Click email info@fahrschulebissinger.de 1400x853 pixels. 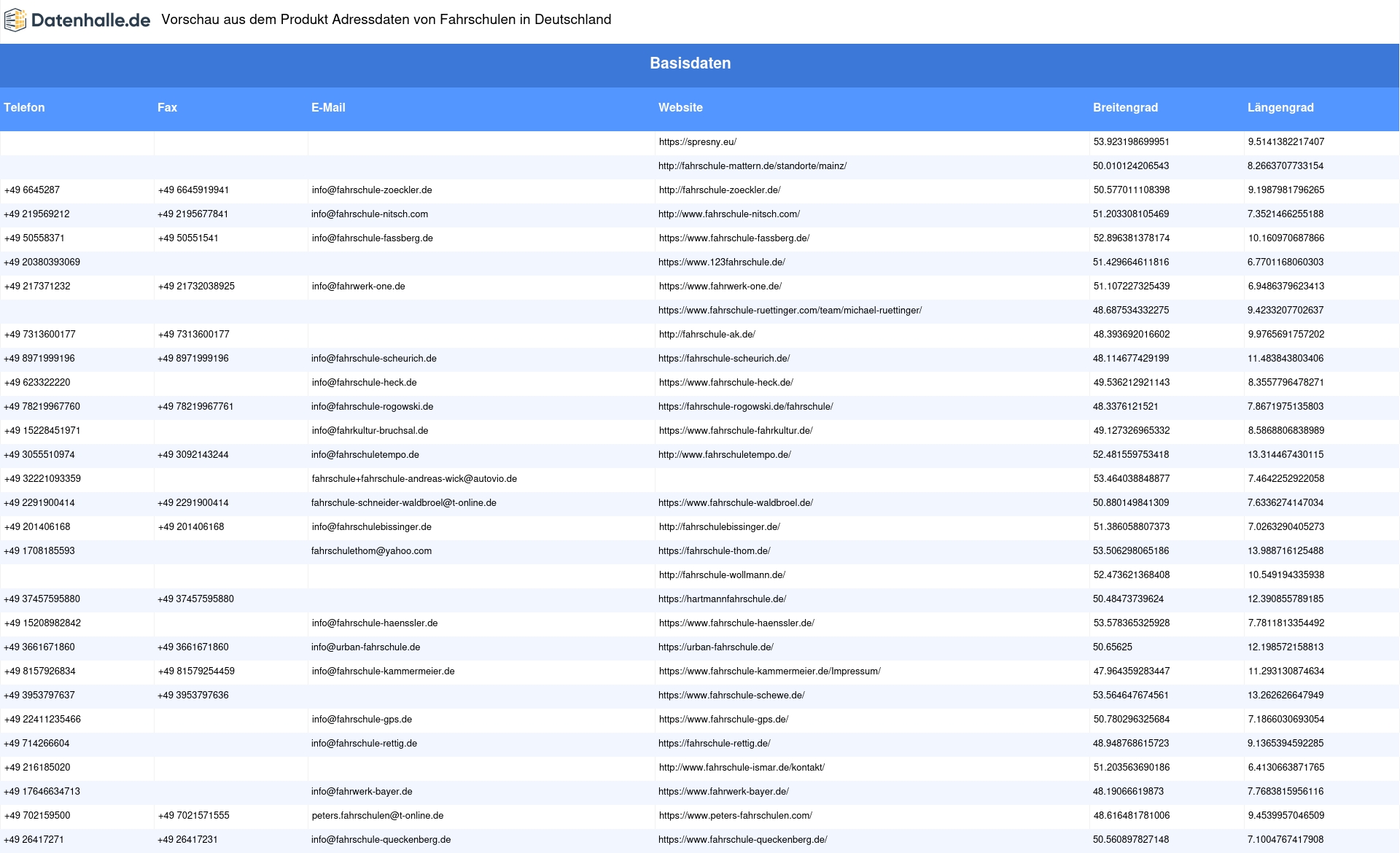[372, 527]
